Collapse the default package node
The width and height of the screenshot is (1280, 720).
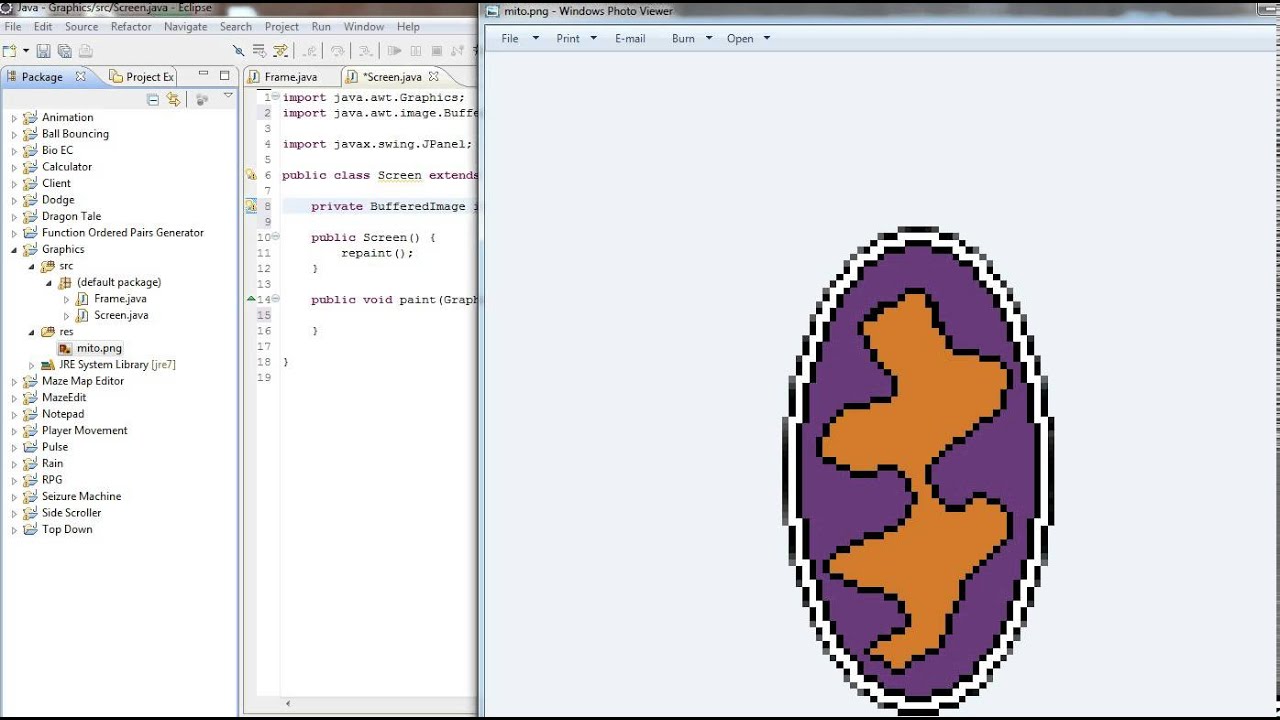[x=49, y=283]
